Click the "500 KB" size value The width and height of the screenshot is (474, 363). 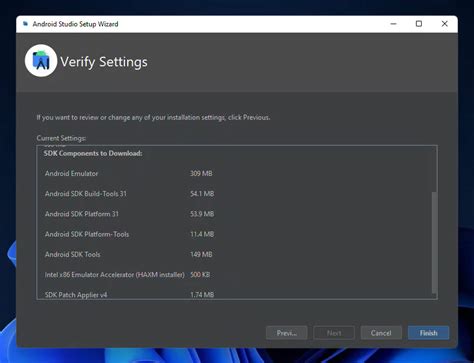pyautogui.click(x=200, y=275)
